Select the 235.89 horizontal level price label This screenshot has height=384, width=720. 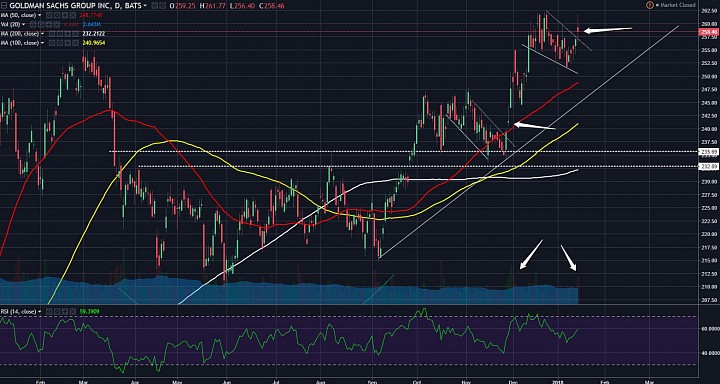709,151
